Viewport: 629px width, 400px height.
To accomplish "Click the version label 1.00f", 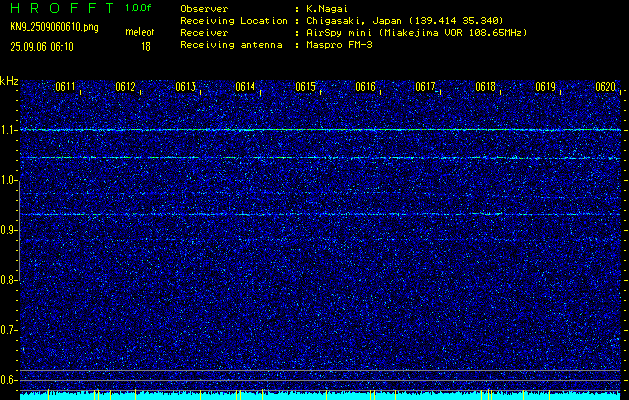I will pyautogui.click(x=138, y=8).
